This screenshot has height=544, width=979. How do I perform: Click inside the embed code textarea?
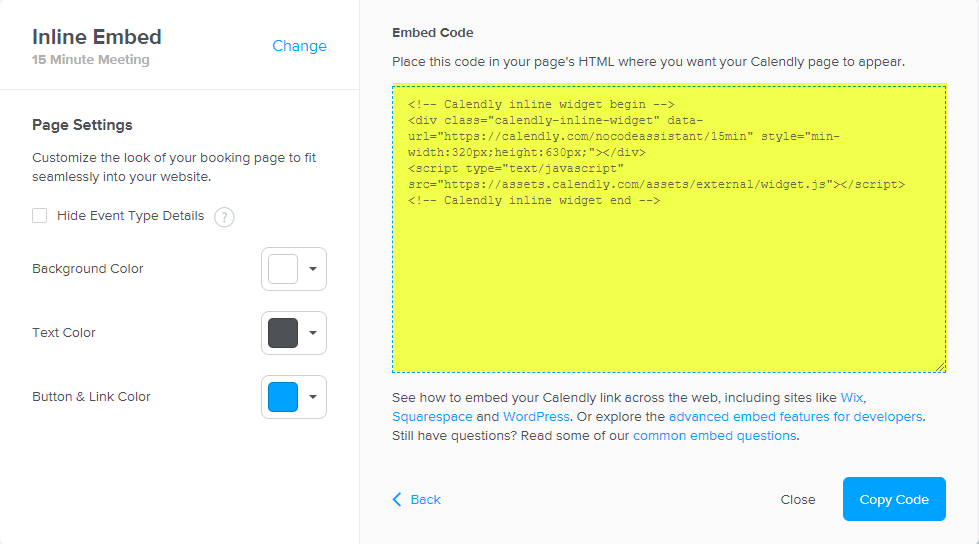pyautogui.click(x=669, y=229)
